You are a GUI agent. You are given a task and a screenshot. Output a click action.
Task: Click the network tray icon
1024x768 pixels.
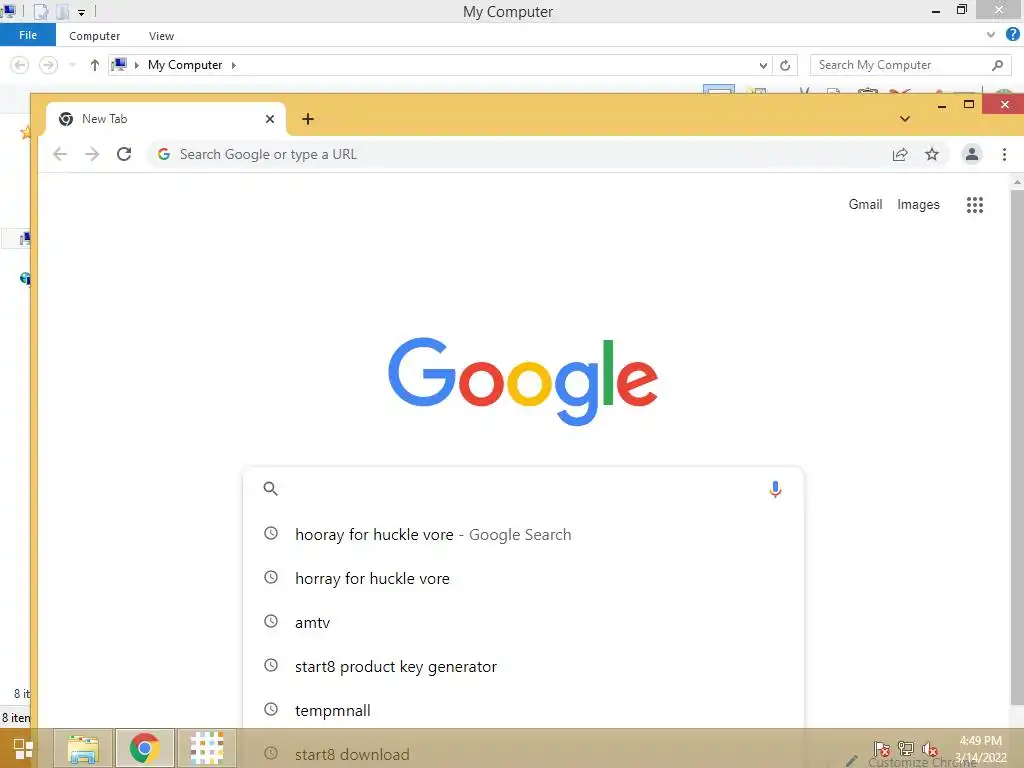pos(906,749)
